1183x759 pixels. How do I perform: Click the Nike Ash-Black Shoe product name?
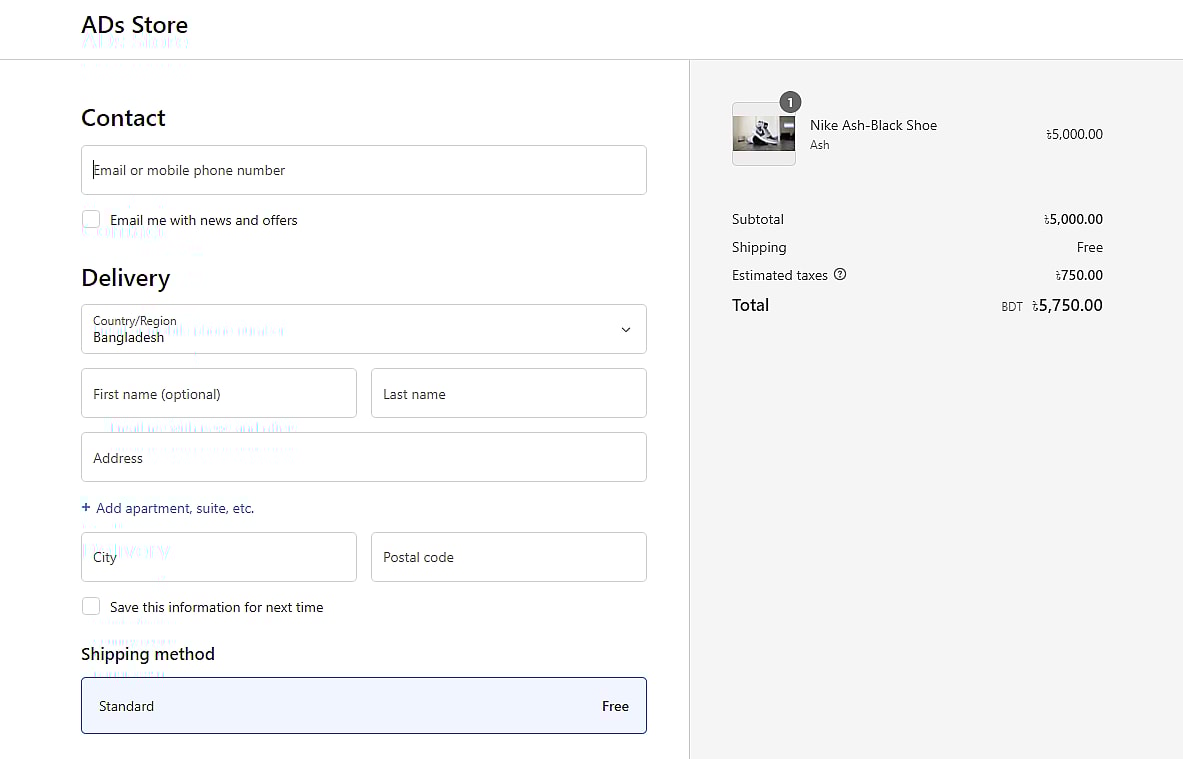873,125
